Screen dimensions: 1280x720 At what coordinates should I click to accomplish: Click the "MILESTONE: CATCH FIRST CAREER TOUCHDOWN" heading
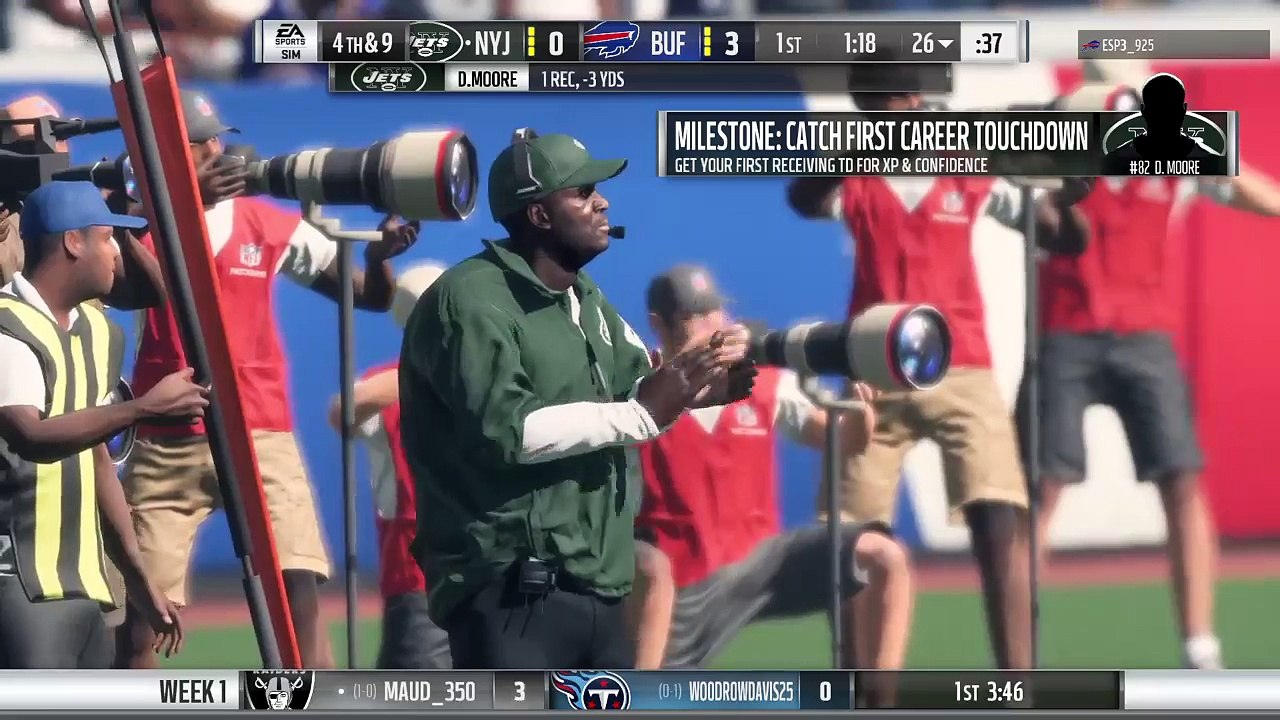tap(881, 136)
